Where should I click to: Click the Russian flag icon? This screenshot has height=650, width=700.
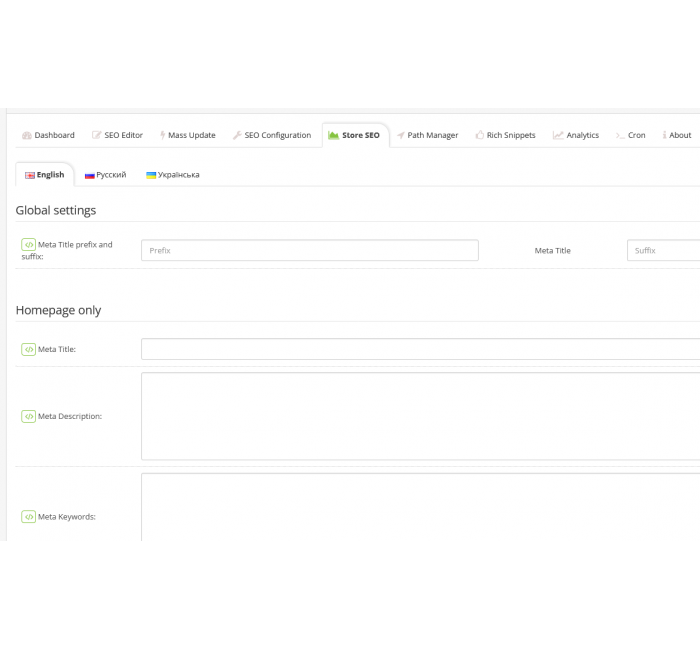click(90, 175)
